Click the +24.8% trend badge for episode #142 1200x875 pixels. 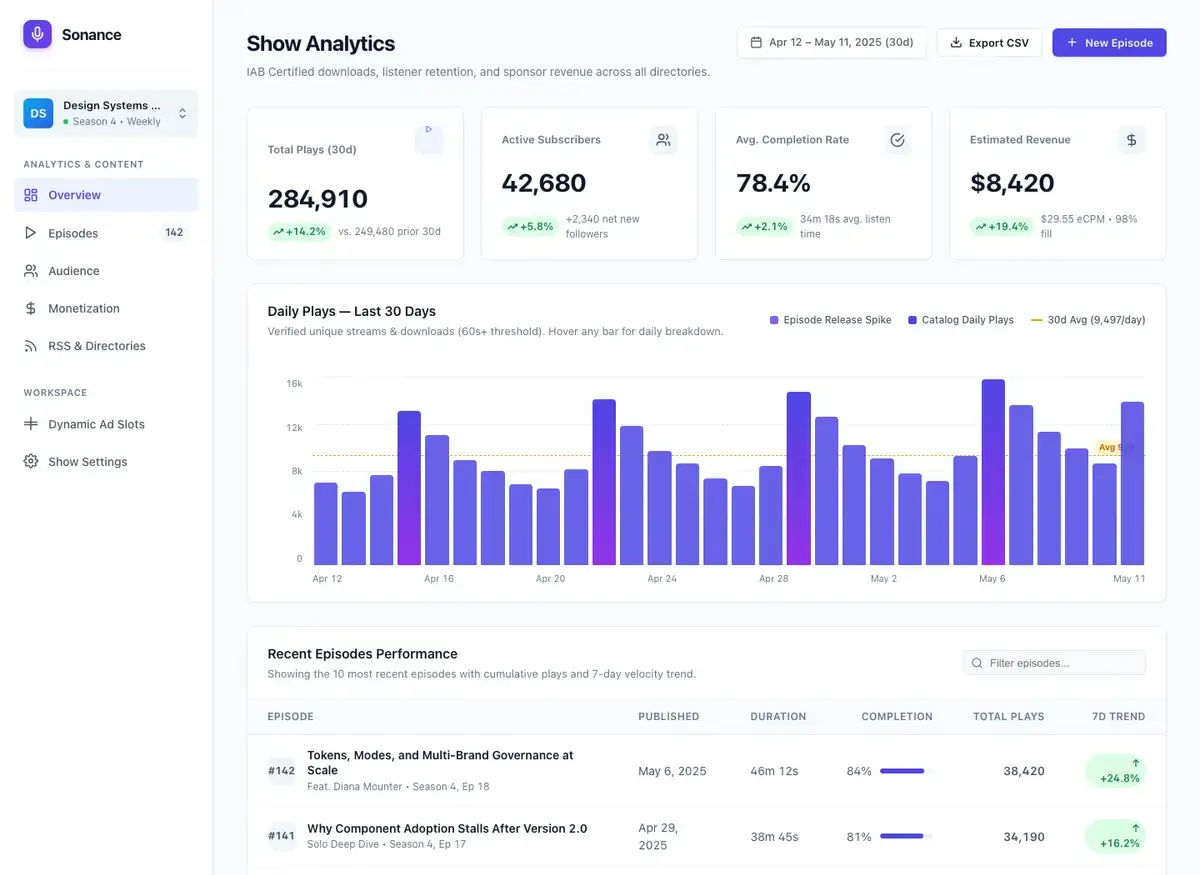pyautogui.click(x=1115, y=771)
